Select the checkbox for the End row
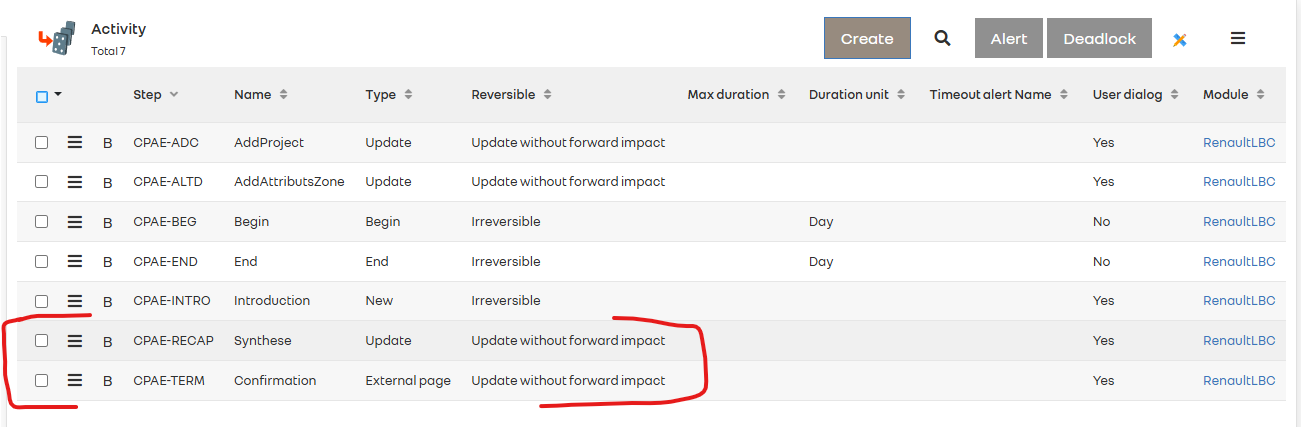This screenshot has height=427, width=1301. click(42, 261)
